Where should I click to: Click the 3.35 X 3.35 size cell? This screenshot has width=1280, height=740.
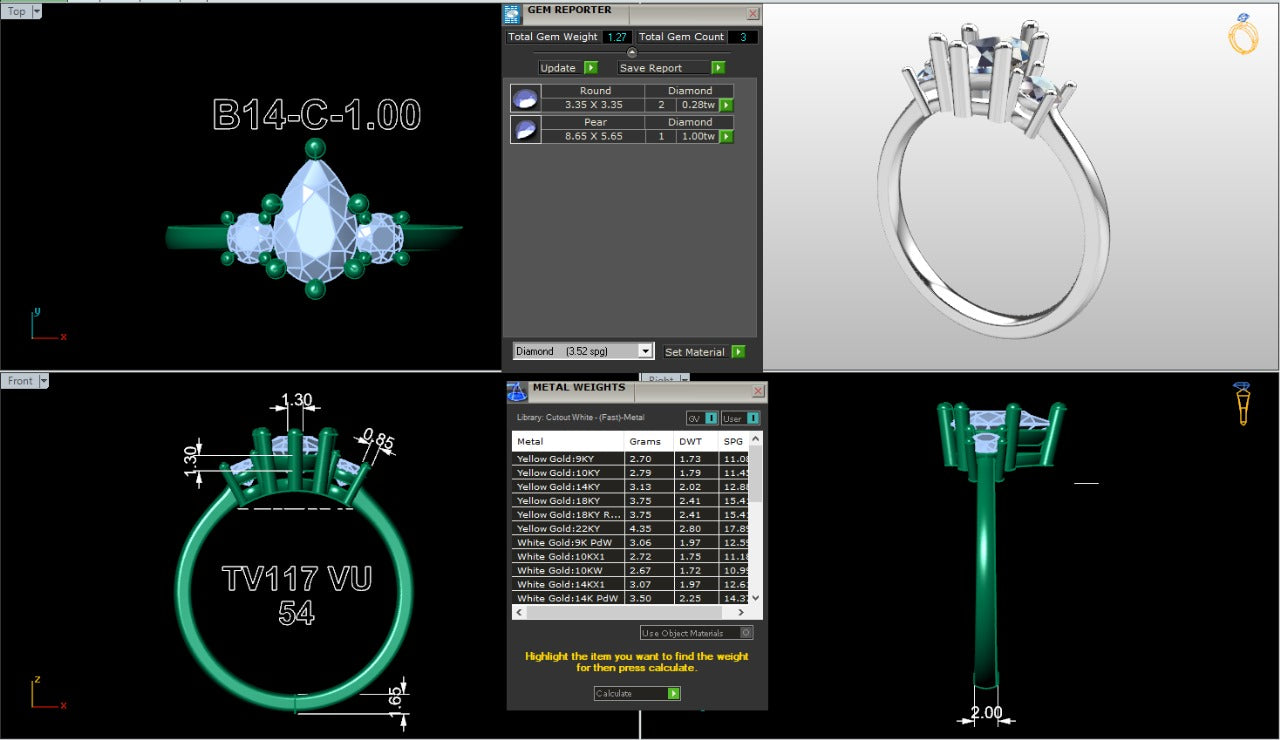click(595, 105)
